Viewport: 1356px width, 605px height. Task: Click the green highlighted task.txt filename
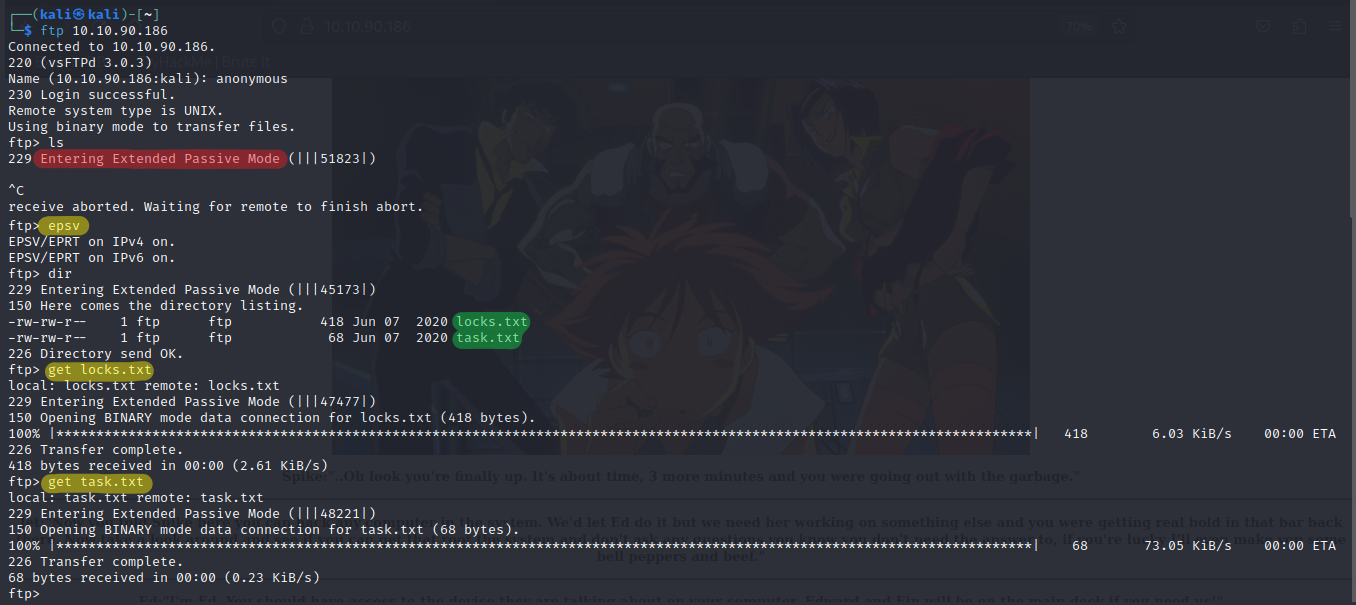pyautogui.click(x=487, y=338)
